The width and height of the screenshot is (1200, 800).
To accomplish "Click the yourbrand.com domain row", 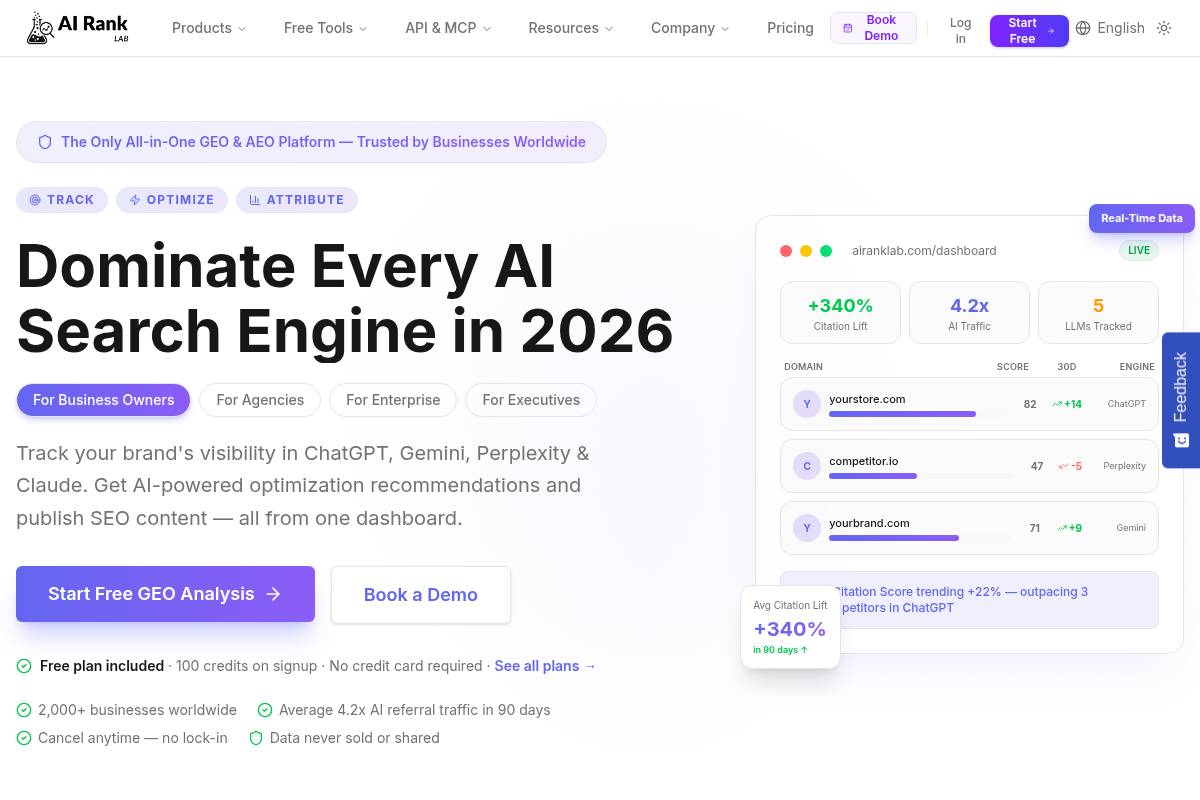I will pyautogui.click(x=969, y=528).
